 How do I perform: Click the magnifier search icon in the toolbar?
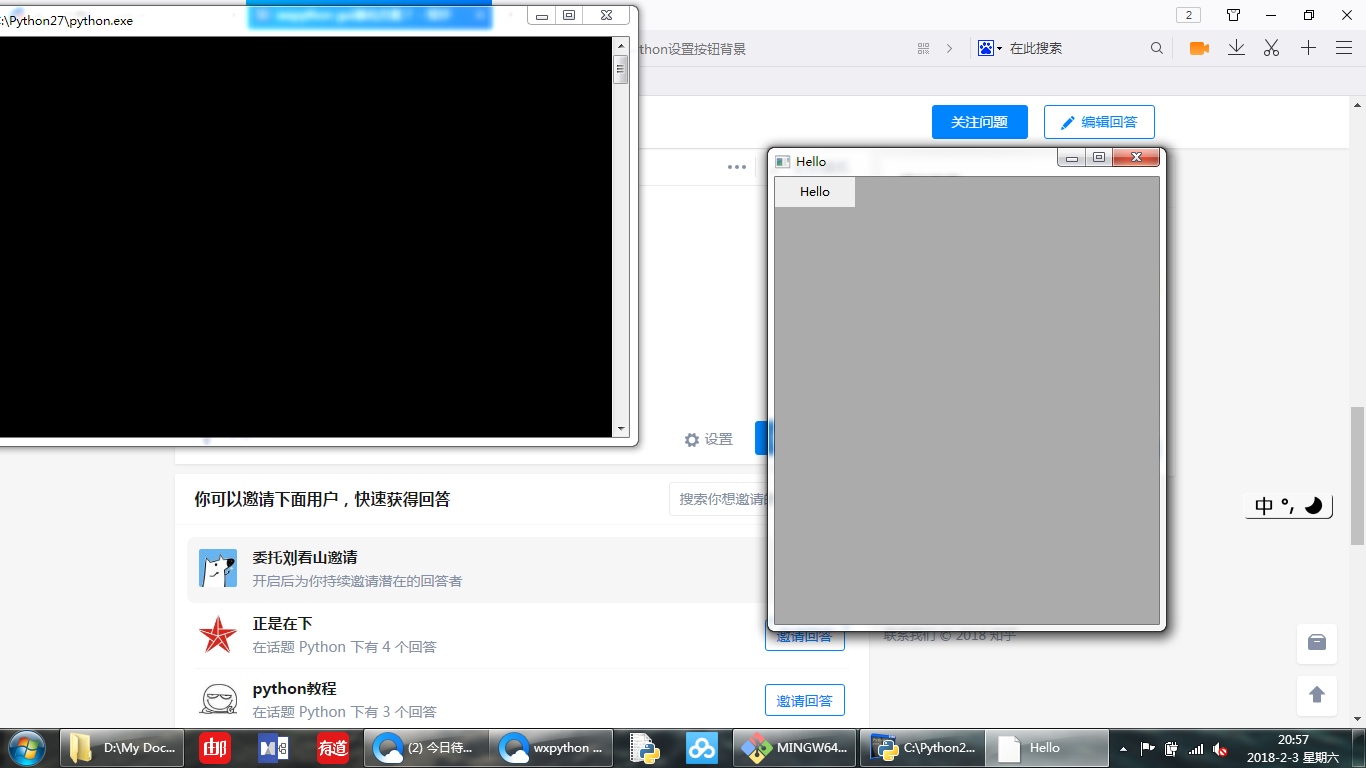[x=1156, y=47]
